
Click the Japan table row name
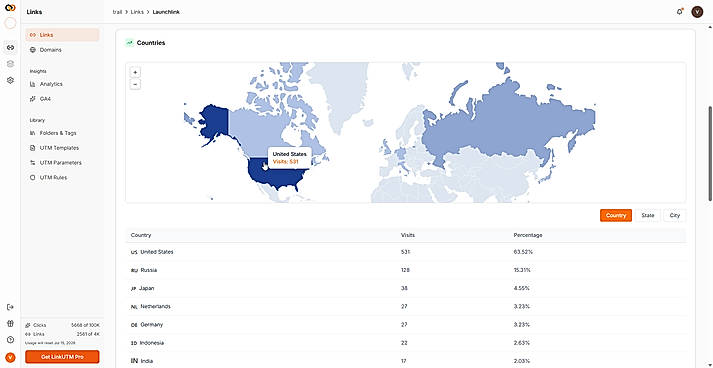148,288
